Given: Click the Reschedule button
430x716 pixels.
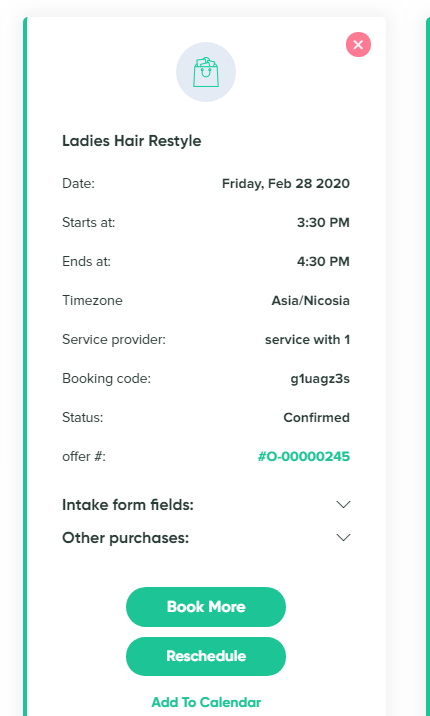Looking at the screenshot, I should tap(206, 656).
